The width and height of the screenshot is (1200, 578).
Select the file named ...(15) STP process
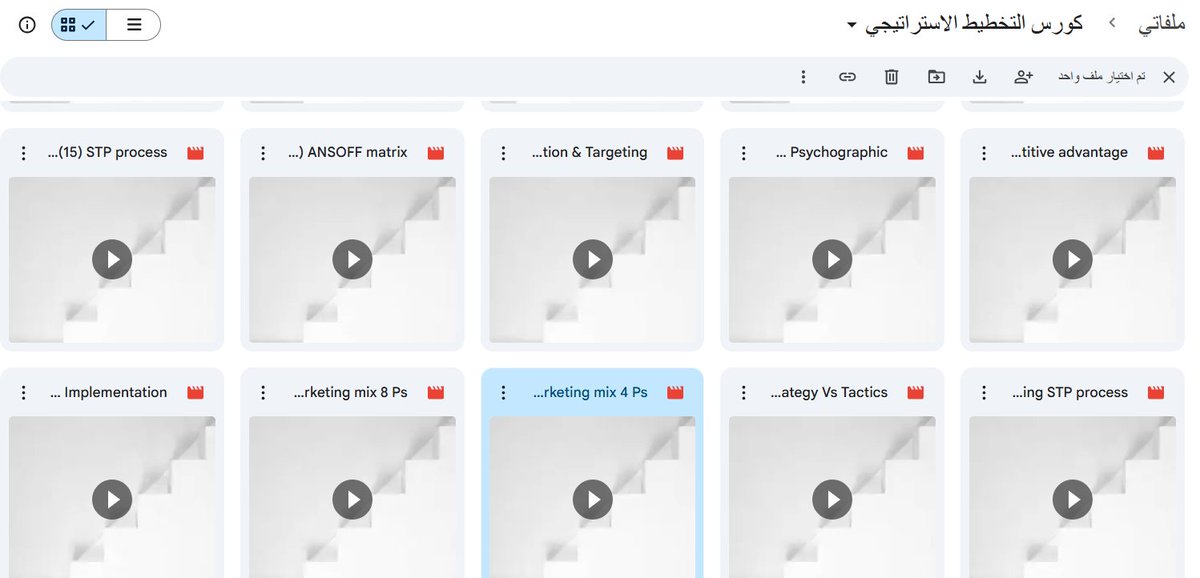point(108,153)
